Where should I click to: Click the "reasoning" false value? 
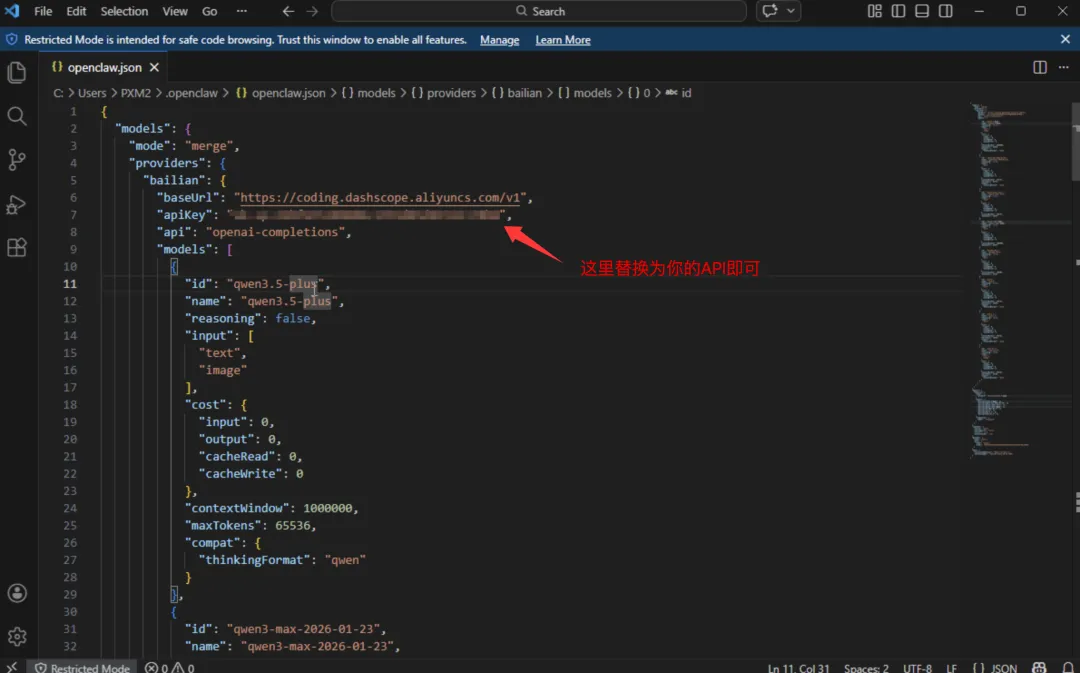click(292, 318)
